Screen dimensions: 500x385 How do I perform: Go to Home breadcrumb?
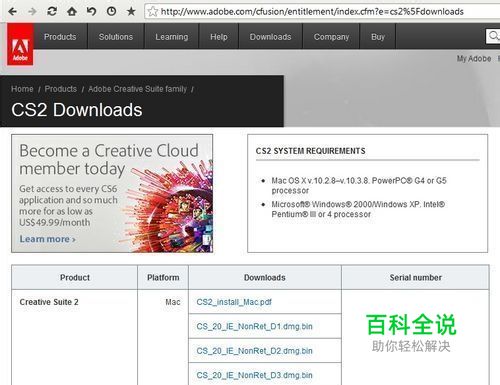click(x=22, y=89)
